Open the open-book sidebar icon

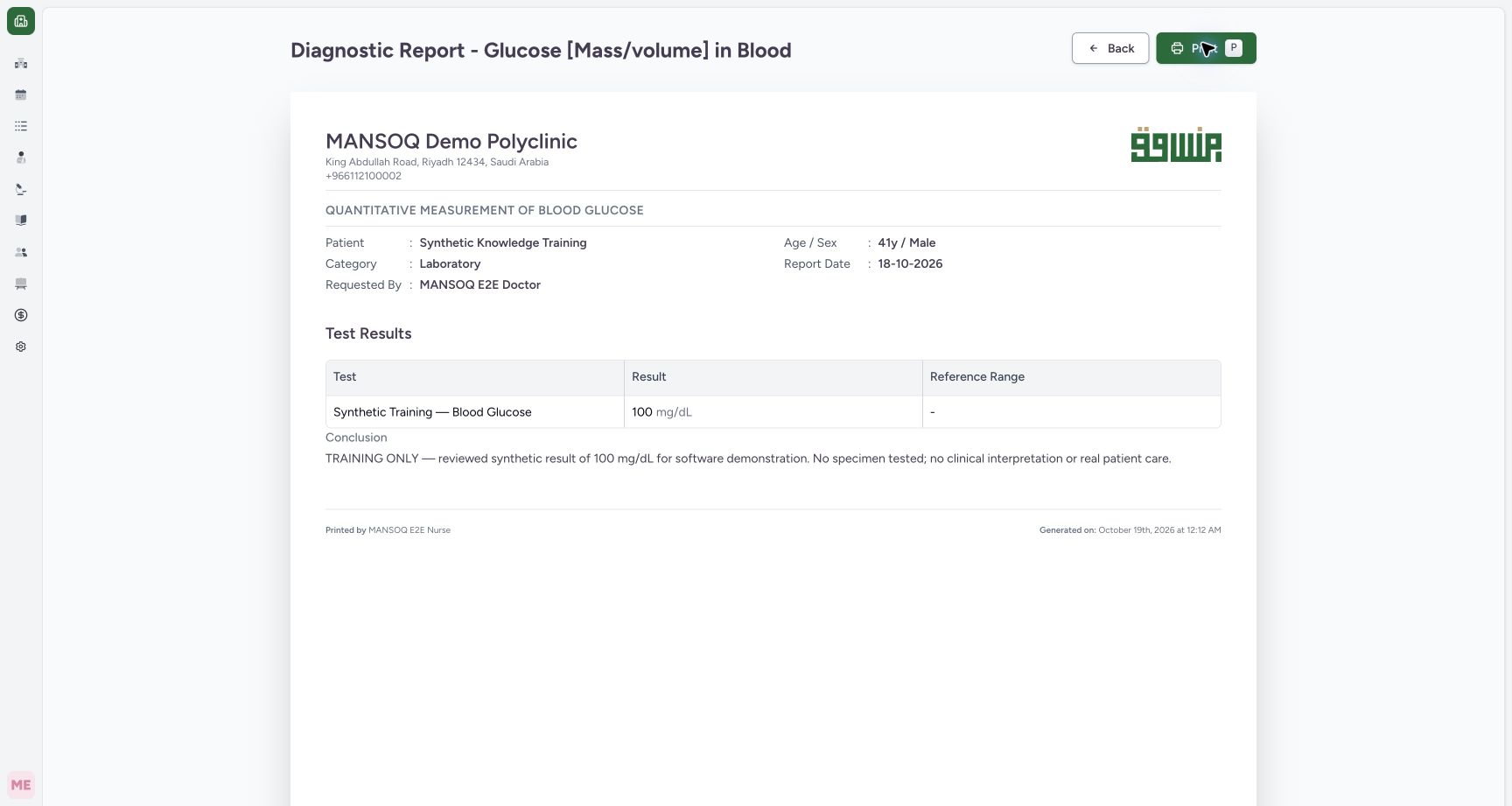(x=21, y=221)
